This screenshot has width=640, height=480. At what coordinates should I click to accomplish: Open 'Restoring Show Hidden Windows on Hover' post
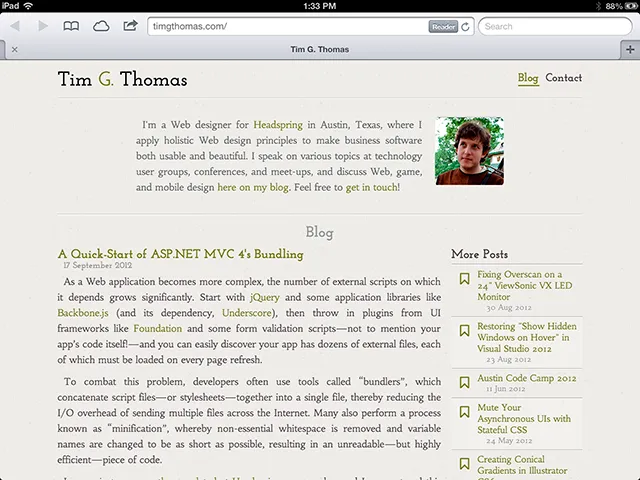coord(527,337)
